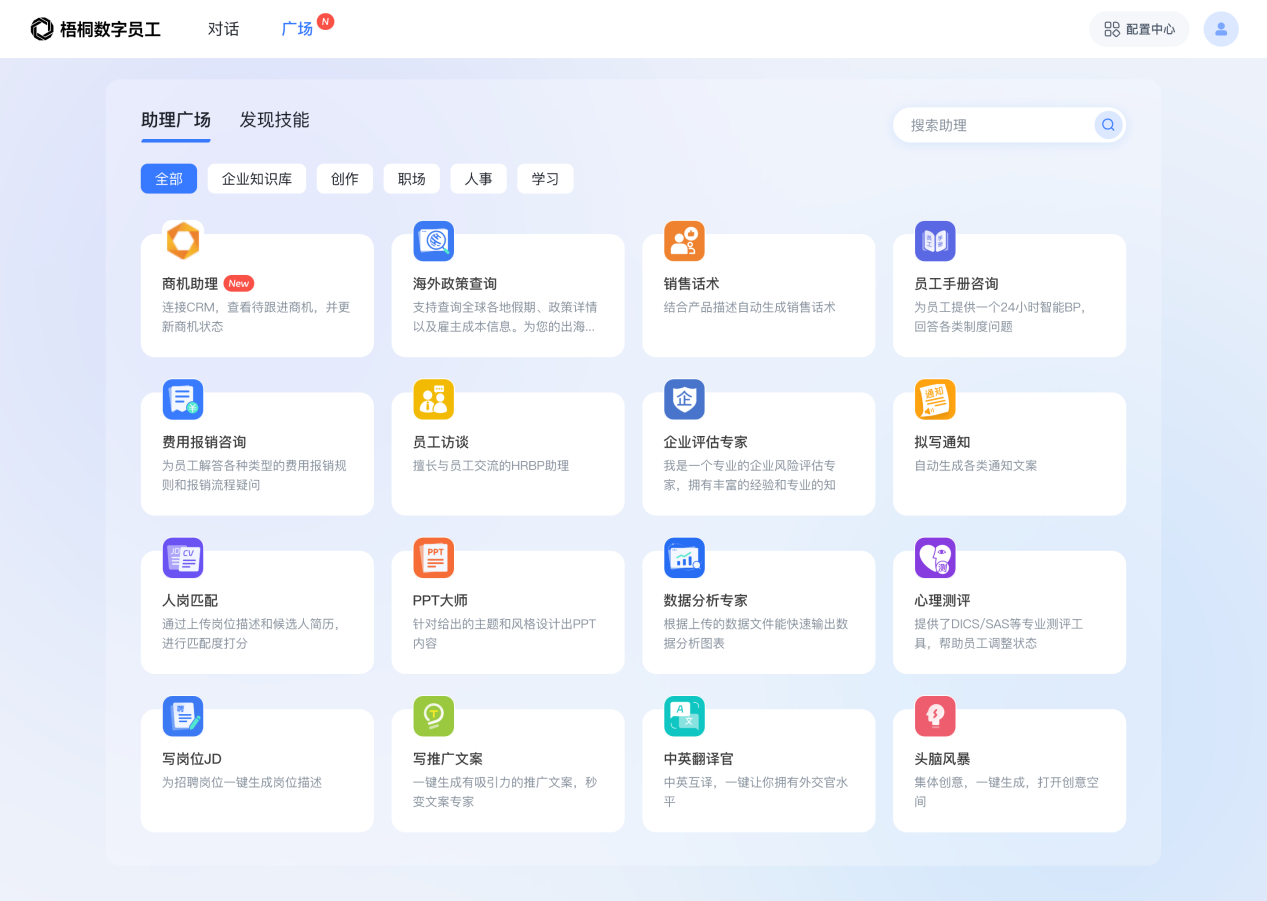
Task: Click the search magnifier button
Action: click(1108, 125)
